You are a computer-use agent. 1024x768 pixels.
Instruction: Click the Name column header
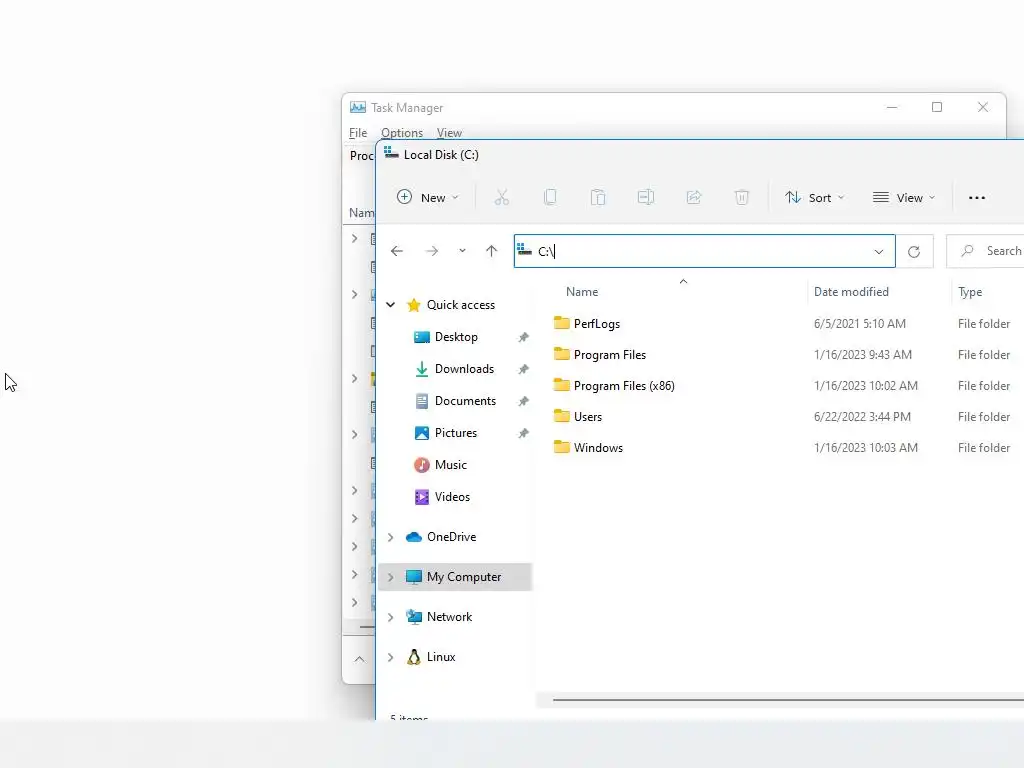point(582,292)
